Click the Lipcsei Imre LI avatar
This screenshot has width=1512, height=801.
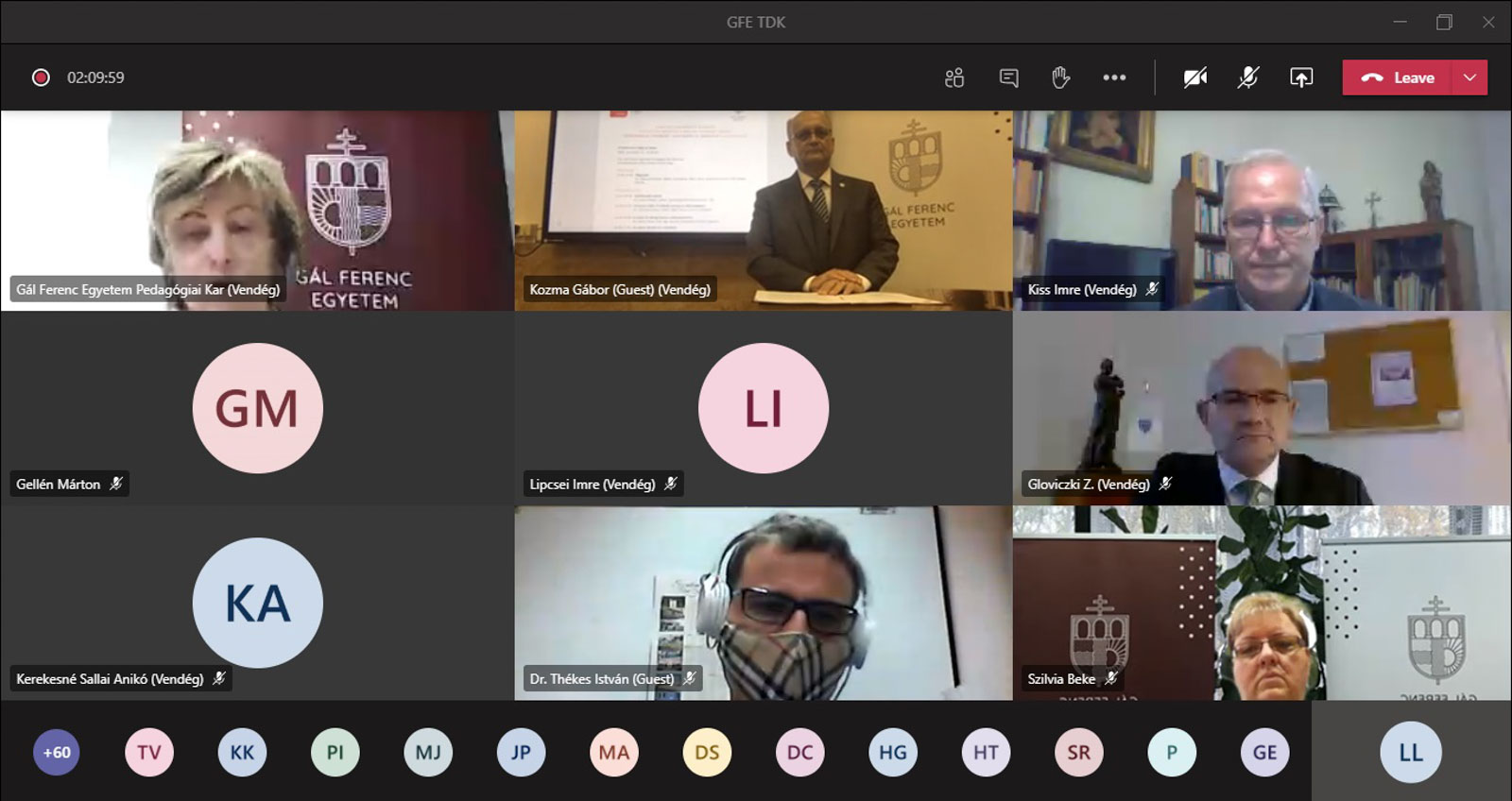(763, 408)
